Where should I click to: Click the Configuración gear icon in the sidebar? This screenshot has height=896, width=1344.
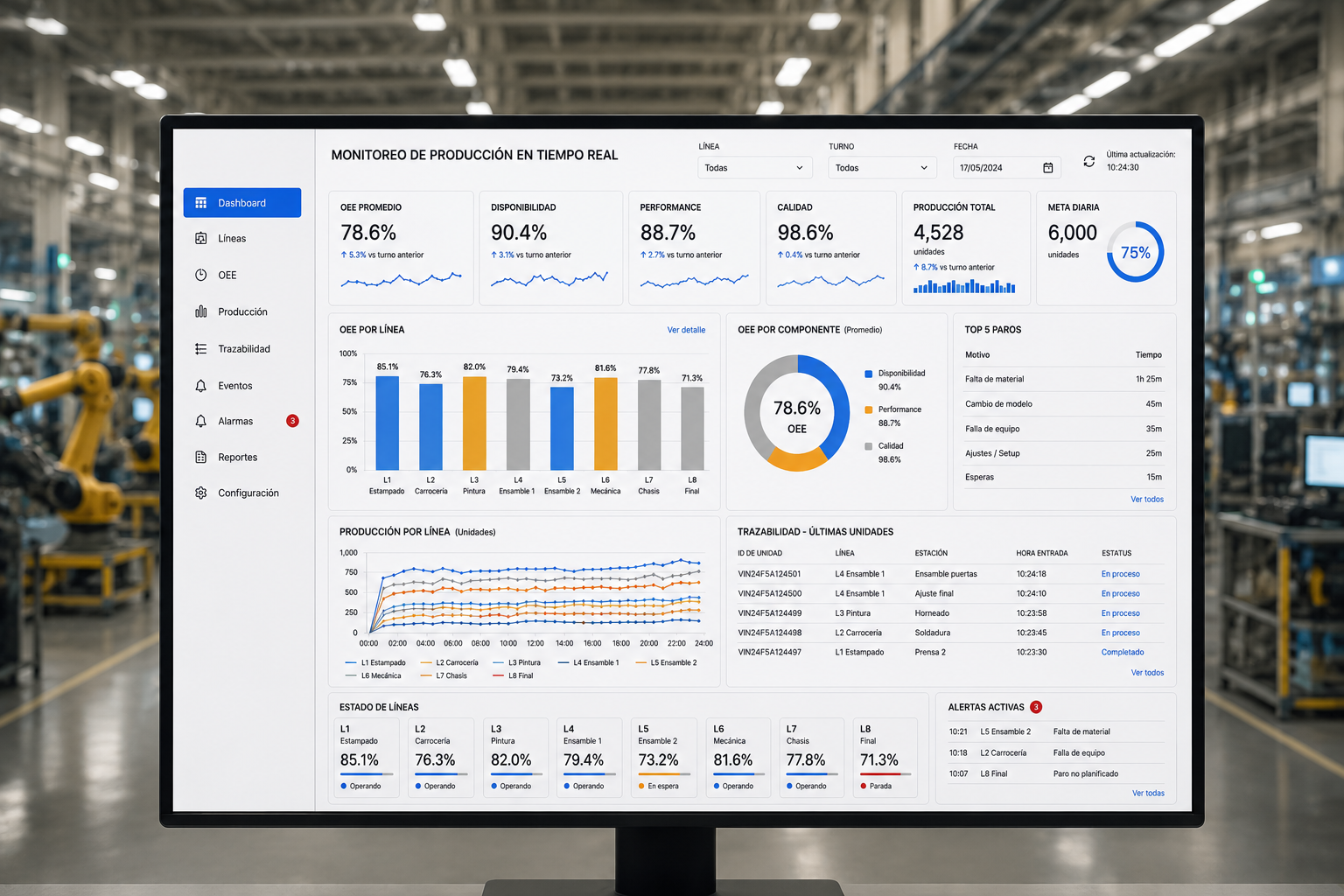click(201, 493)
